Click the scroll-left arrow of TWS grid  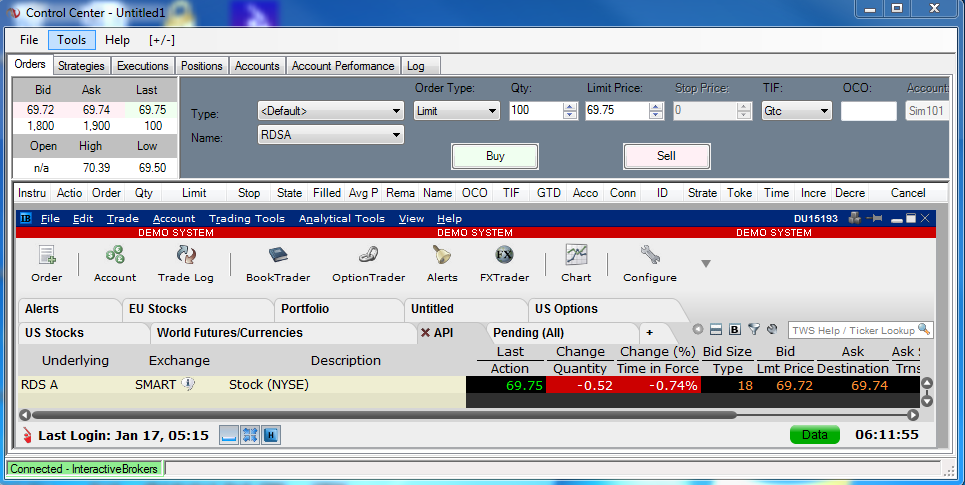point(25,415)
